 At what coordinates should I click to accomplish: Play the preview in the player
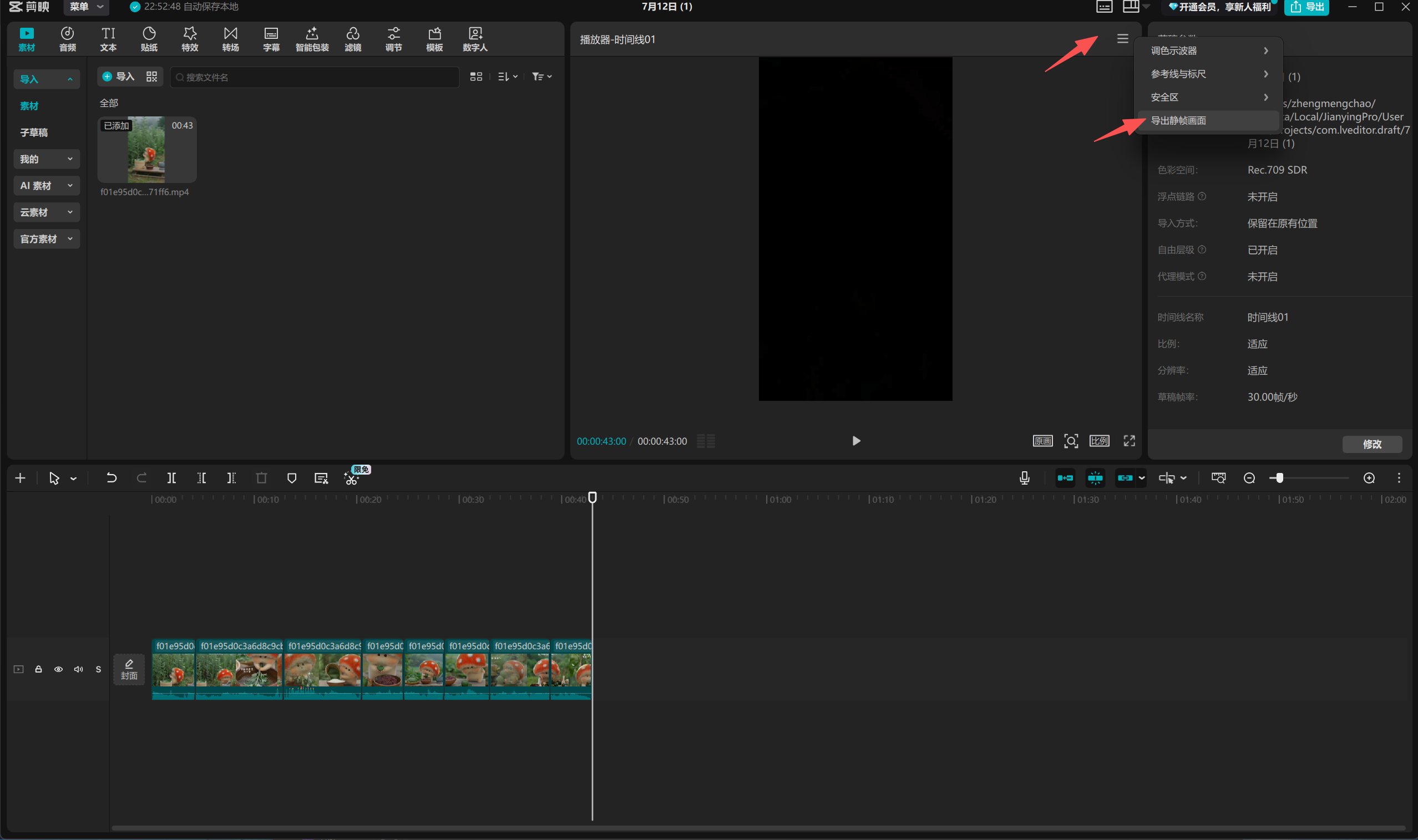(855, 441)
